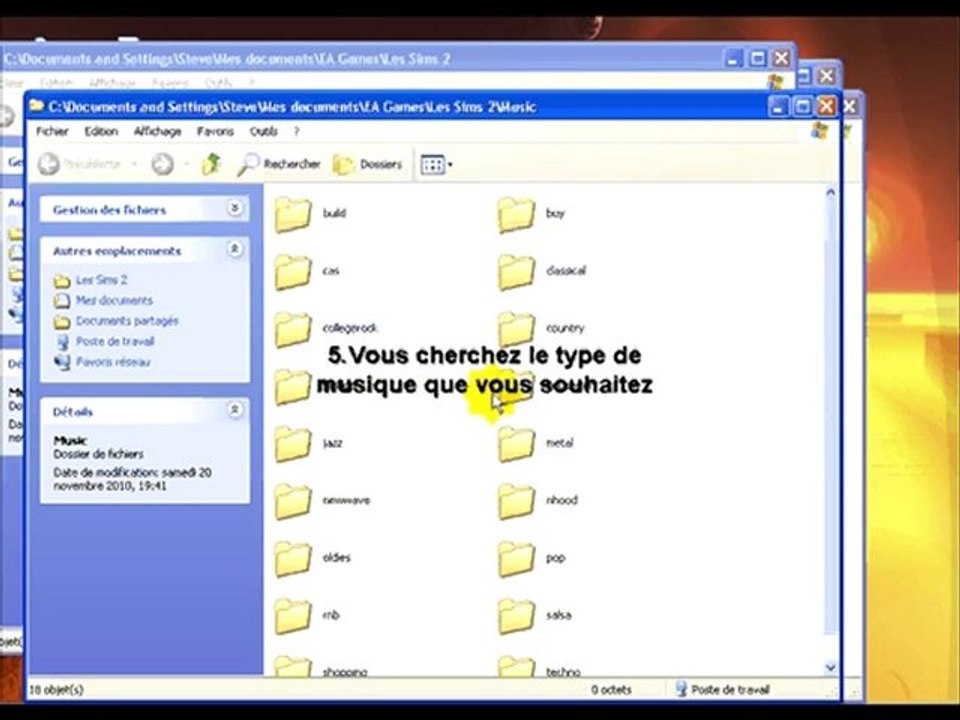
Task: Select the jazz folder icon
Action: (292, 444)
